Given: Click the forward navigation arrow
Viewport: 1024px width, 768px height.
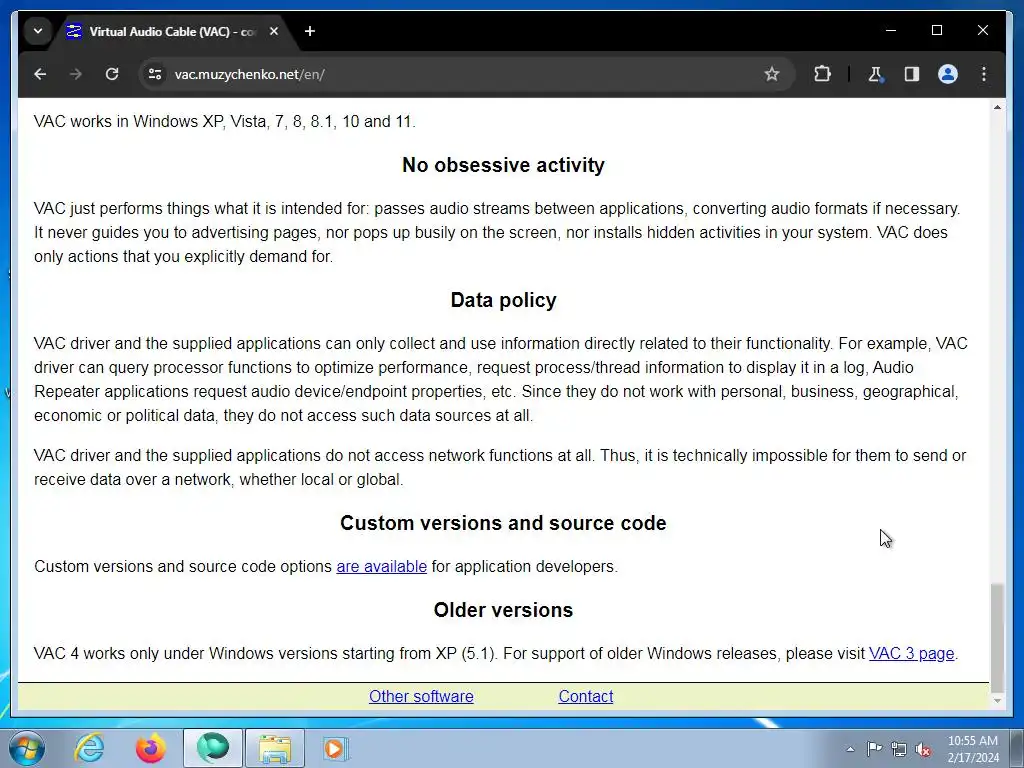Looking at the screenshot, I should [x=76, y=74].
